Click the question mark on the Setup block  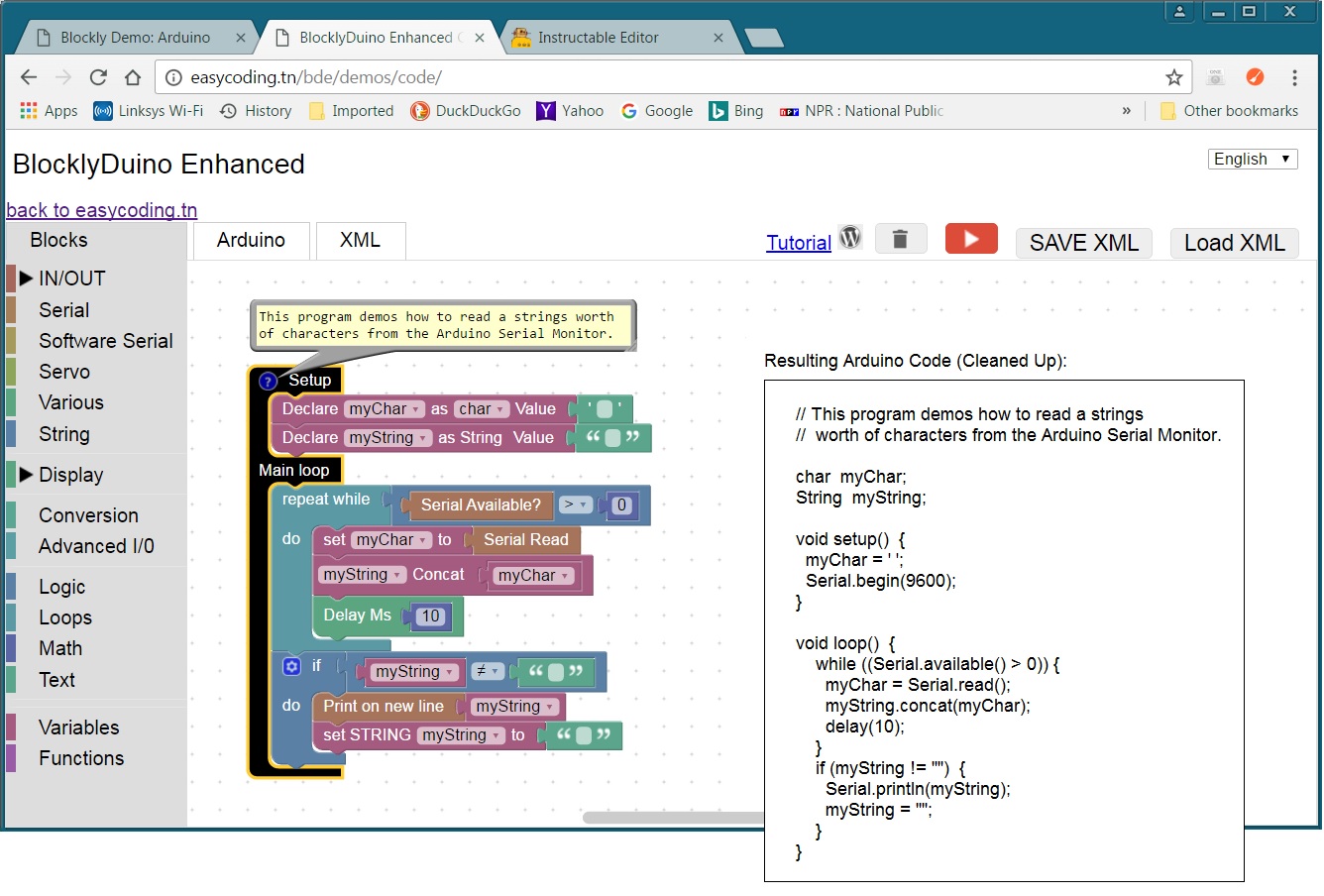pyautogui.click(x=268, y=381)
